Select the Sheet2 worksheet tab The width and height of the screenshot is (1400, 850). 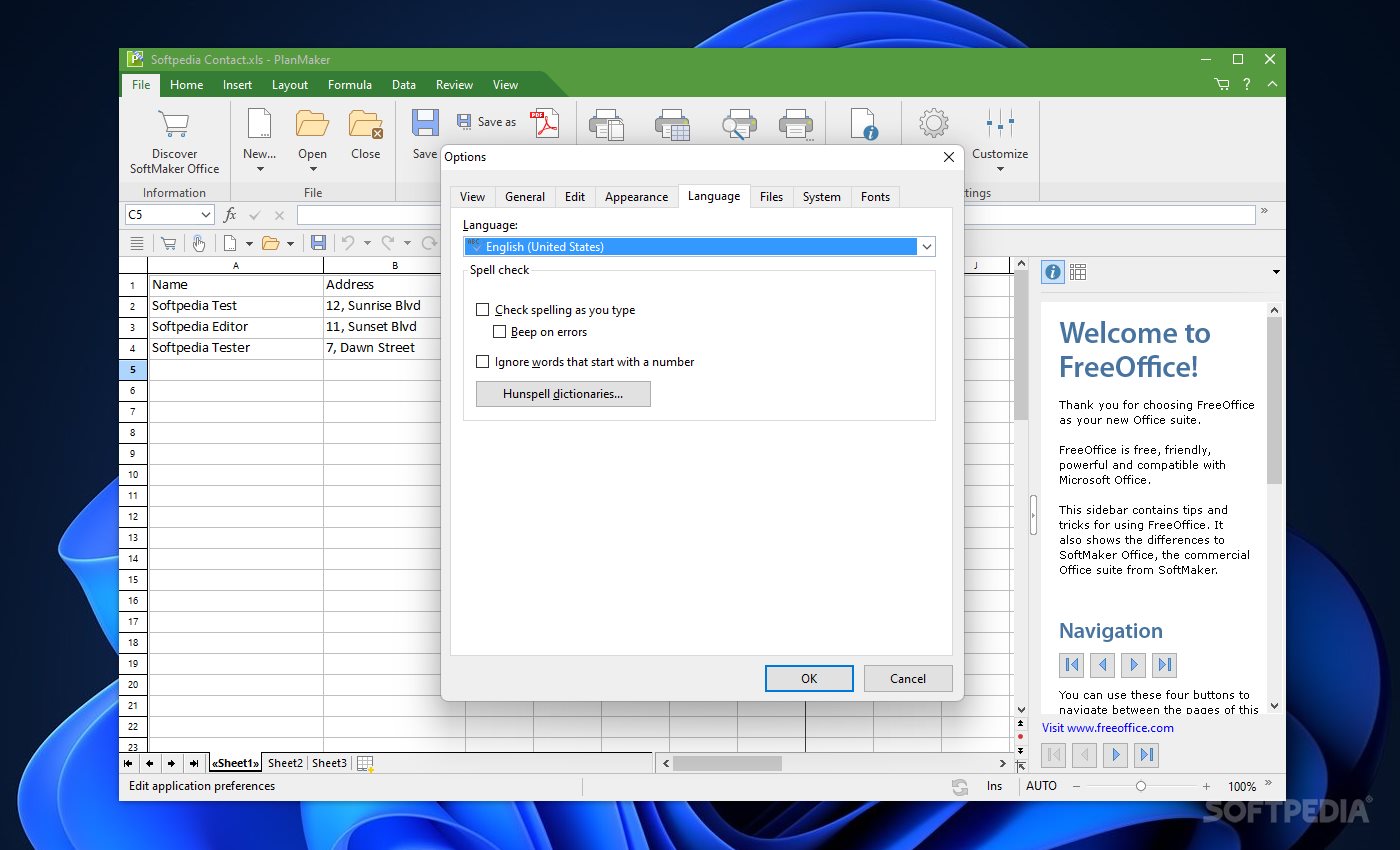point(285,763)
